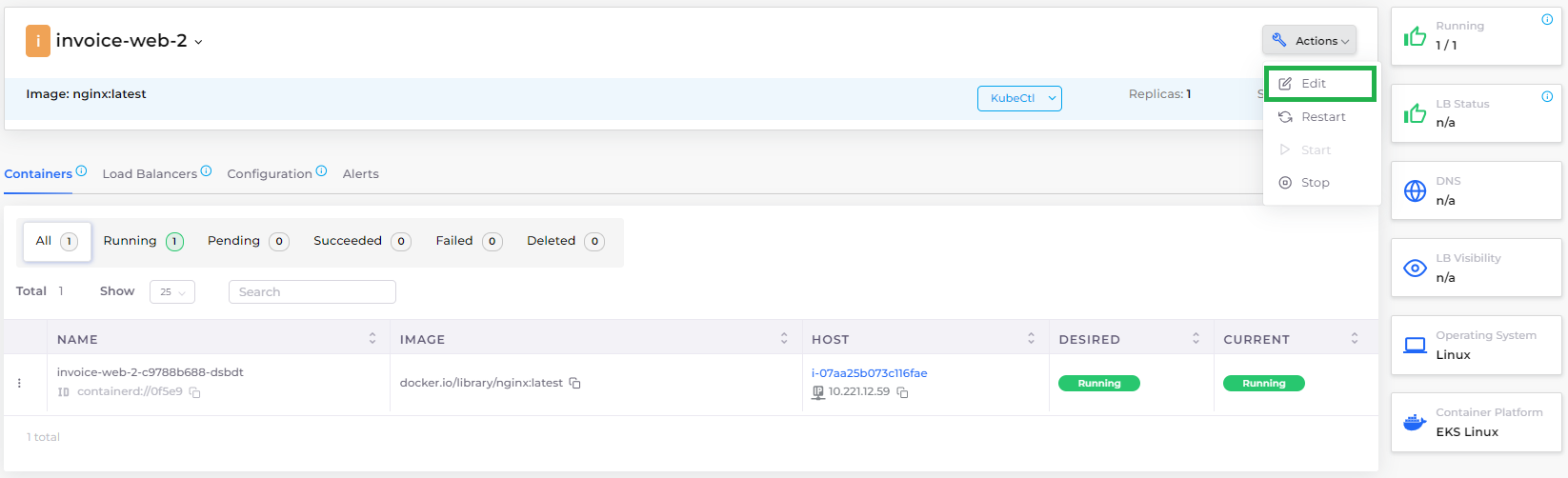Show only Pending containers
1568x478 pixels.
[248, 241]
